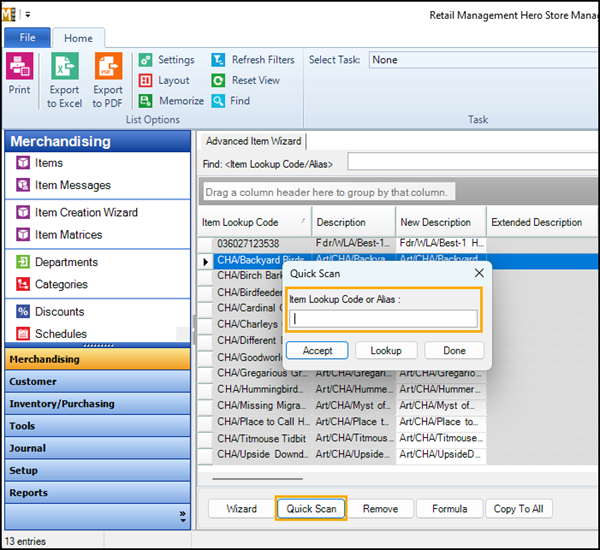Screen dimensions: 600x550
Task: Open Item Matrices in sidebar
Action: tap(59, 235)
